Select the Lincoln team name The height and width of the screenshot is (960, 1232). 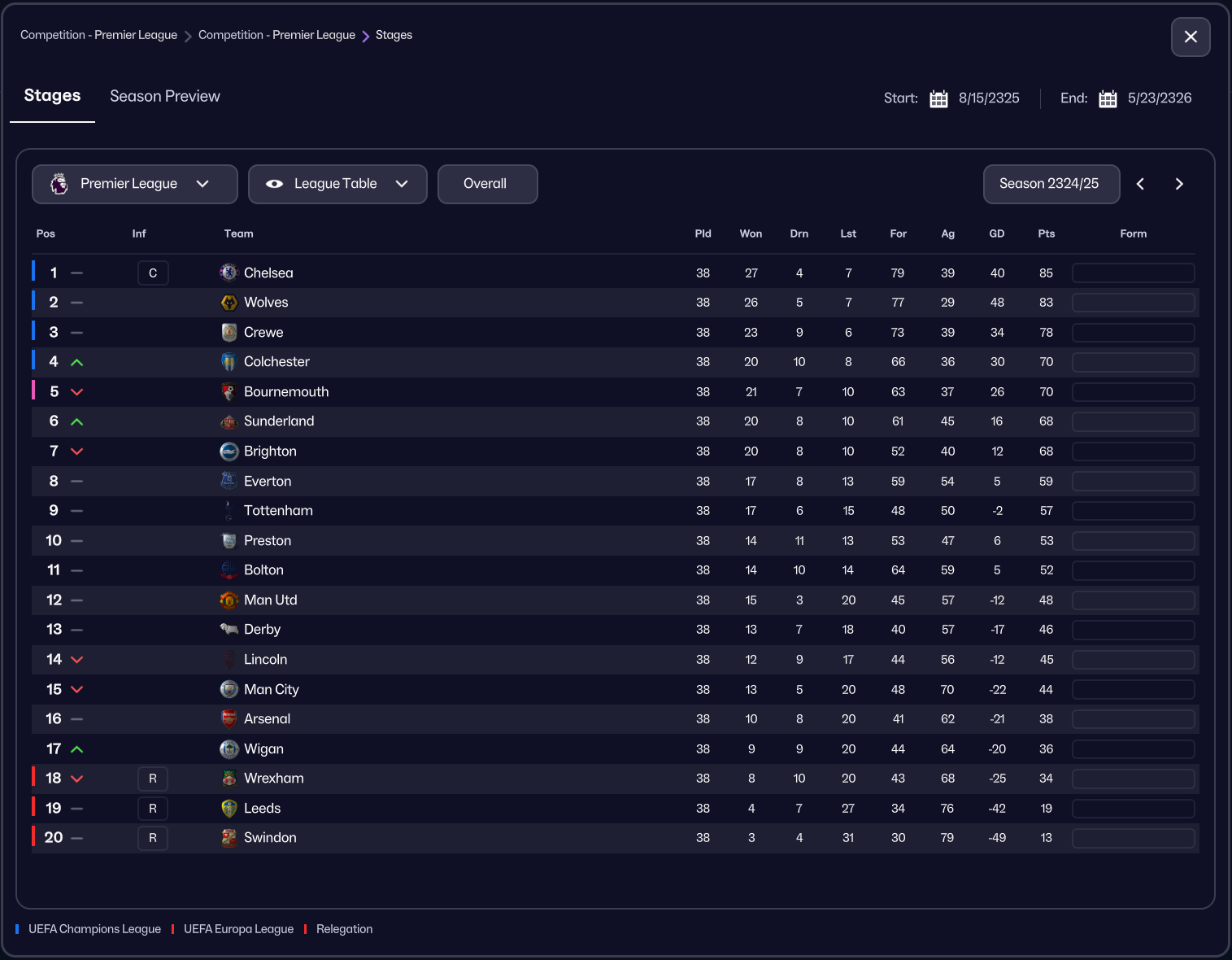click(x=266, y=660)
